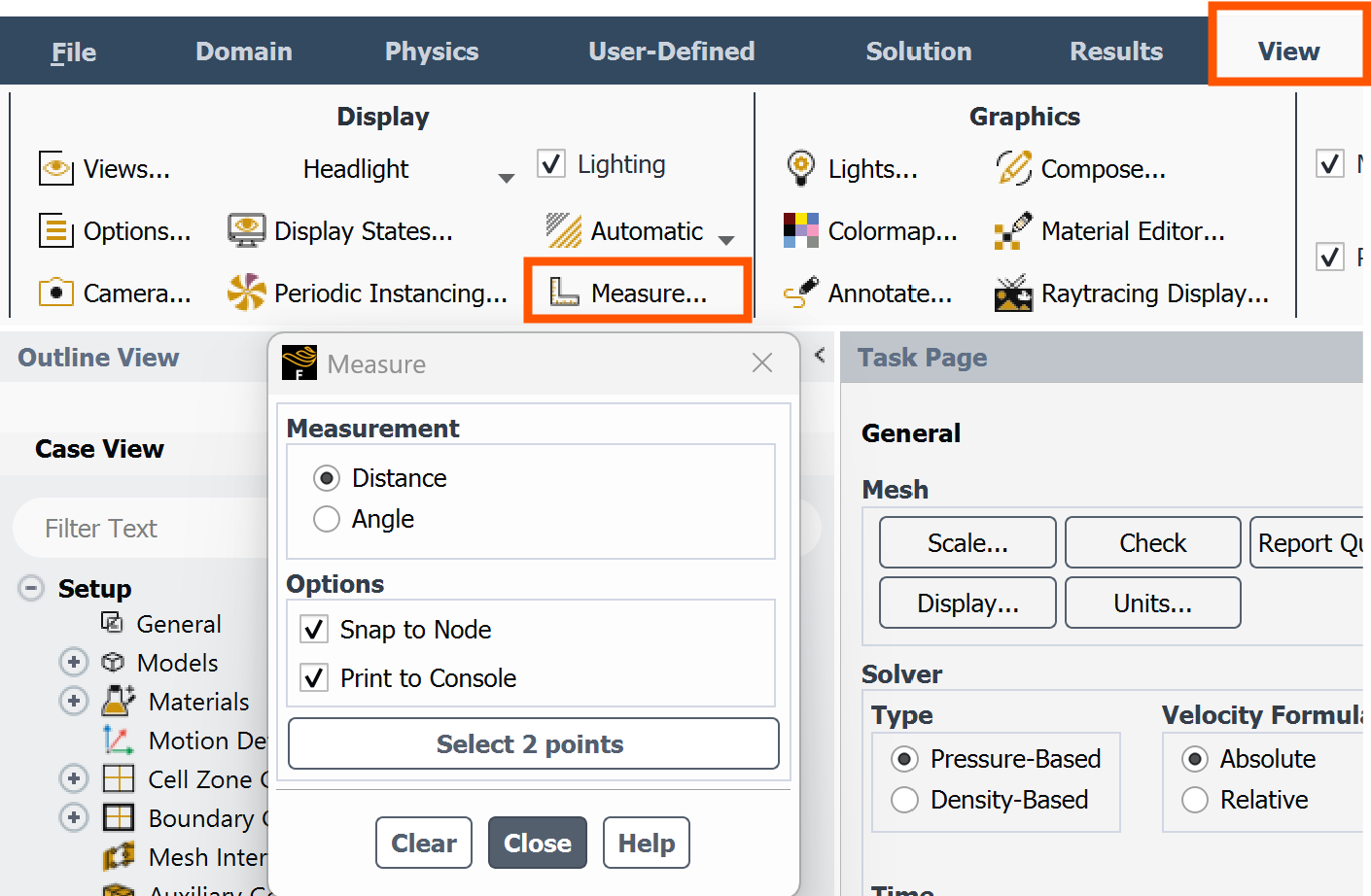Choose Relative velocity formulation

[x=1195, y=800]
